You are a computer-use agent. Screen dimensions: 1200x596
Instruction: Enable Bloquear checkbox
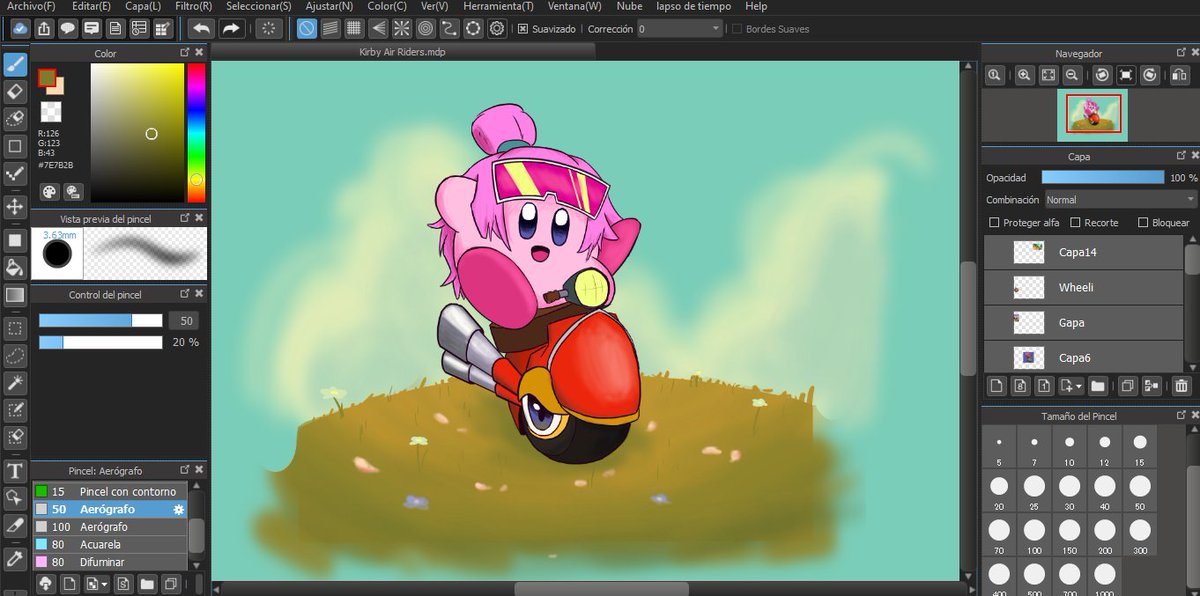[1143, 222]
